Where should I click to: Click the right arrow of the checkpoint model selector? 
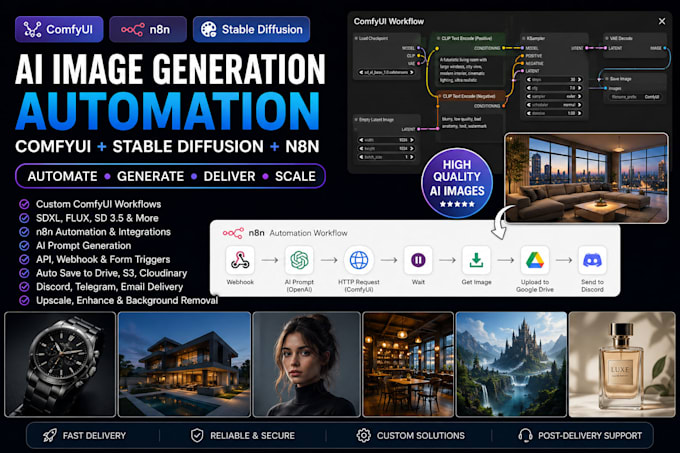412,72
